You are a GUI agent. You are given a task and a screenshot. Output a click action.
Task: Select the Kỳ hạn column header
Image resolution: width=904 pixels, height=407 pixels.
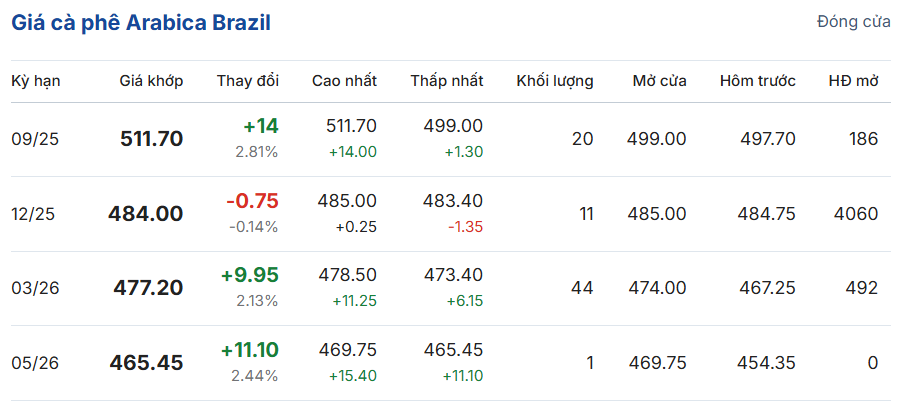(x=36, y=81)
